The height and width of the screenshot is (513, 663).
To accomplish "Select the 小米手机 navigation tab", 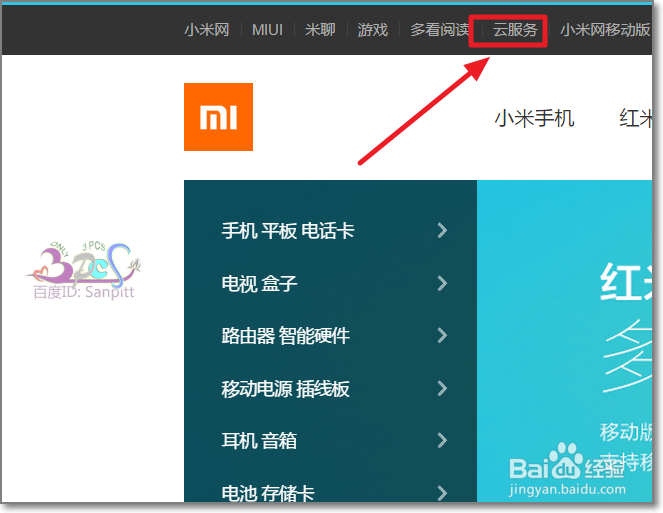I will coord(534,118).
